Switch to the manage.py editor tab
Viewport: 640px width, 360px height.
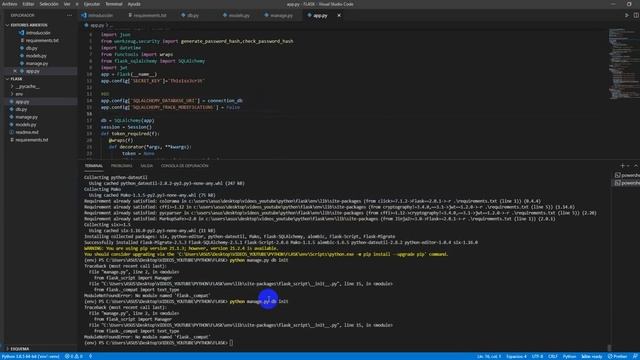(x=279, y=16)
